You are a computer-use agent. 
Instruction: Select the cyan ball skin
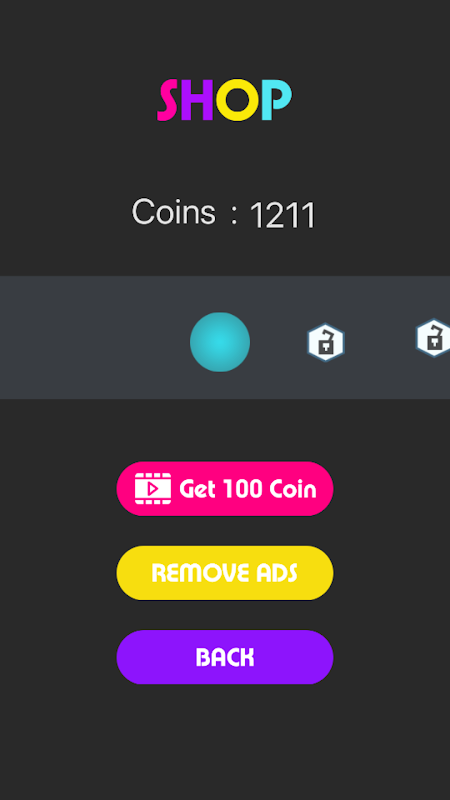coord(220,342)
